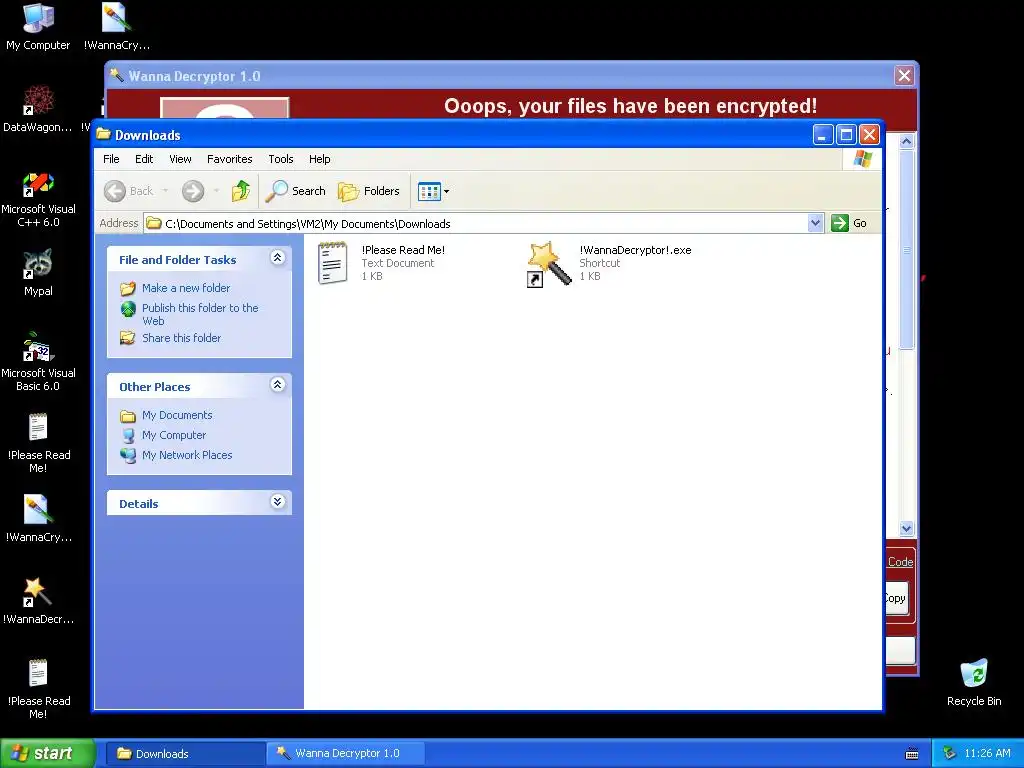Open the Search pane in Explorer
This screenshot has height=768, width=1024.
coord(296,191)
